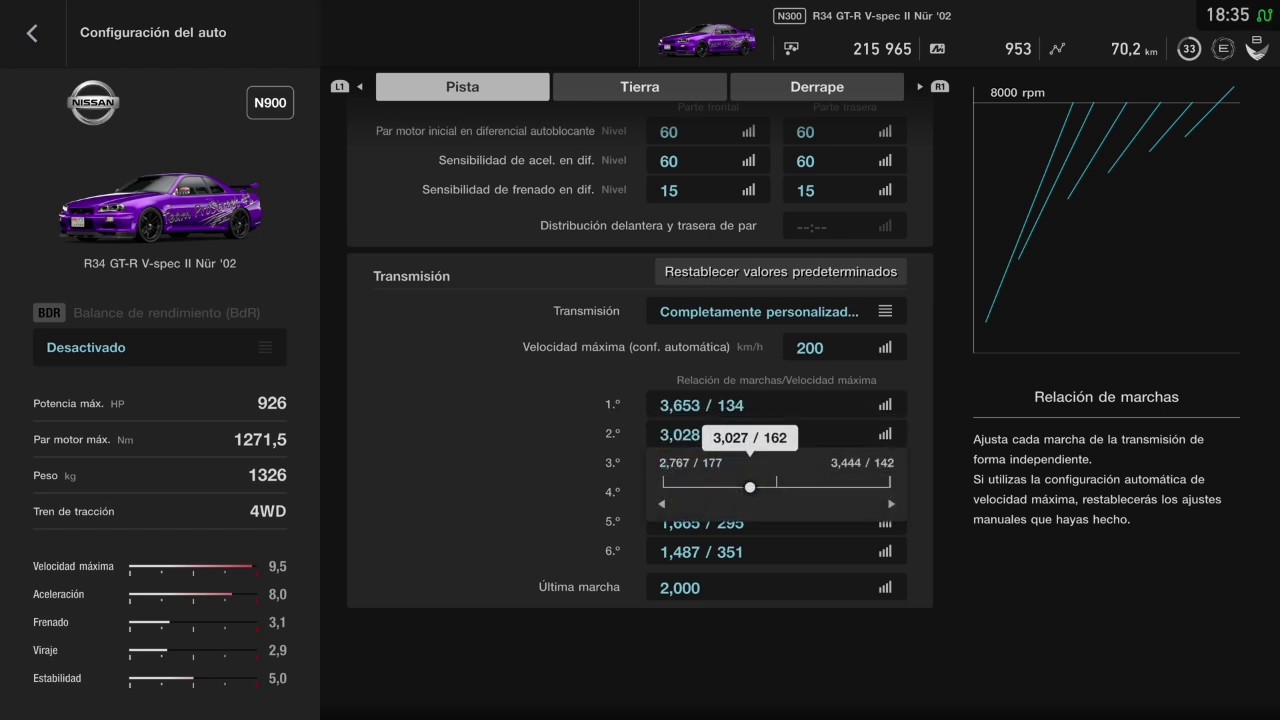Set front Sensibilidad de frenado value 15

[708, 190]
